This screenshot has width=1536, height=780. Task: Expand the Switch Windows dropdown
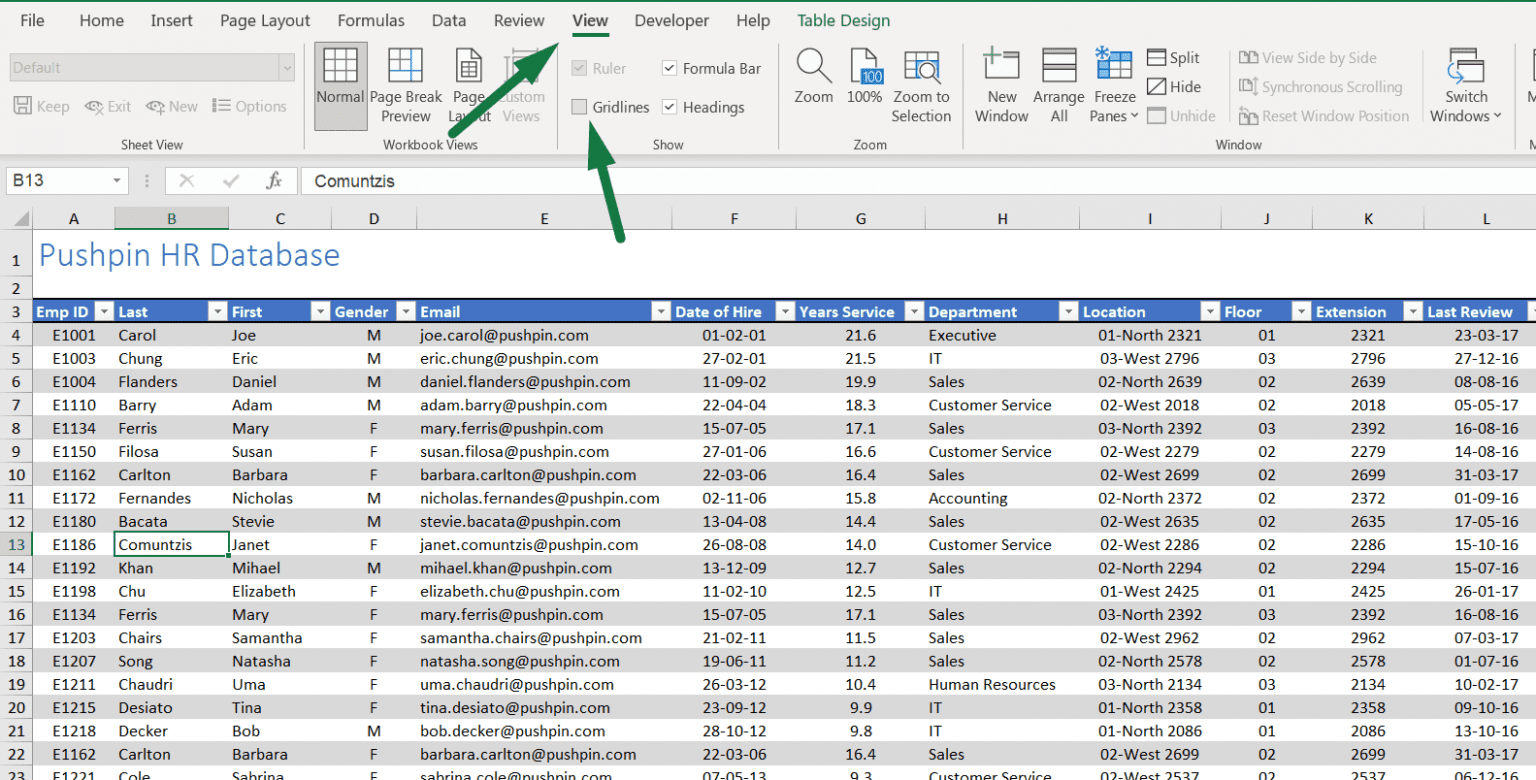pos(1466,84)
